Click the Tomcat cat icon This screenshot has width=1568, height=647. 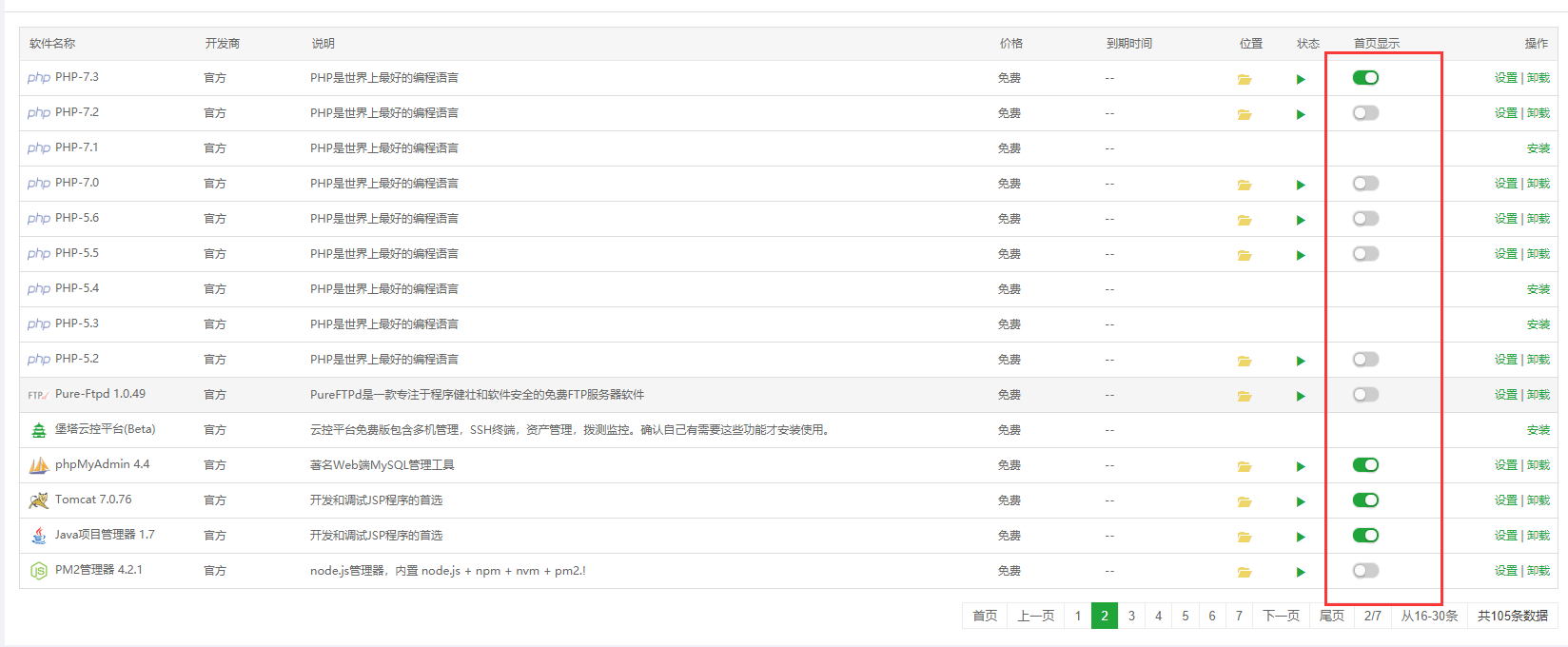point(38,500)
